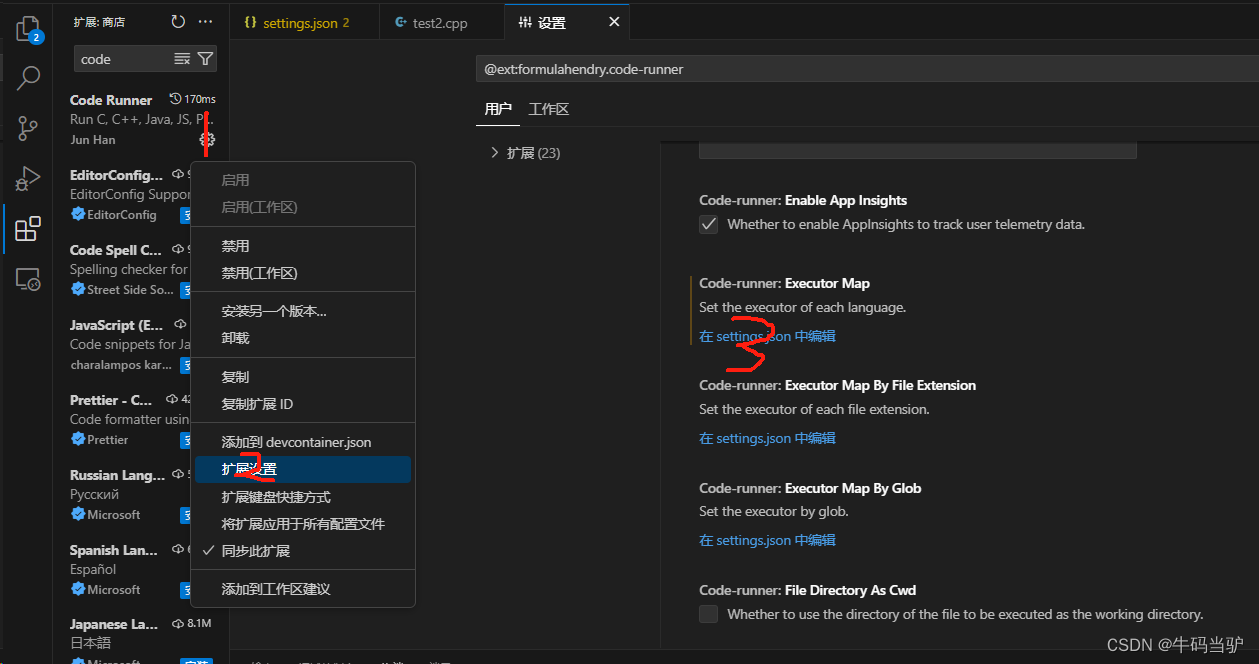Open the Explorer view icon
The image size is (1259, 664).
[x=28, y=28]
